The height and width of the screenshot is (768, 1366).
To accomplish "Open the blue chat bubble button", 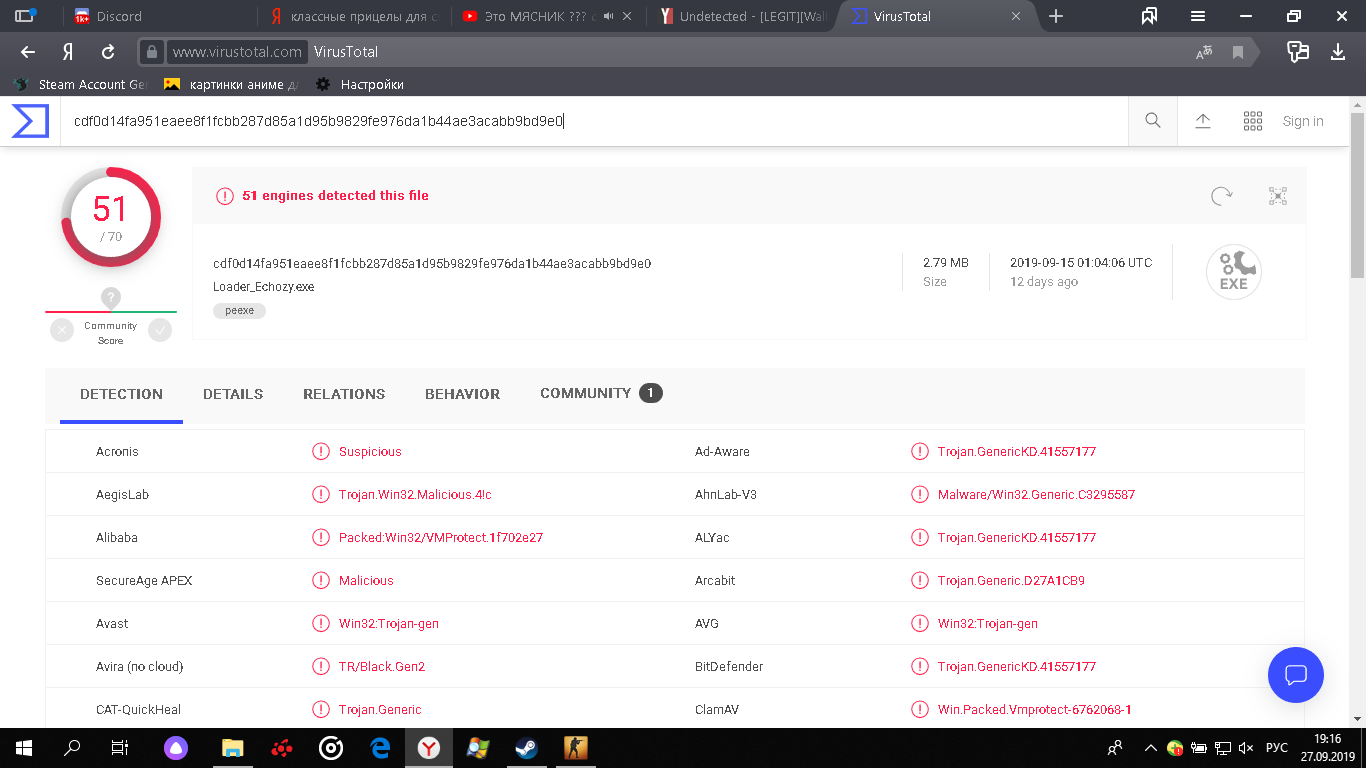I will 1296,675.
